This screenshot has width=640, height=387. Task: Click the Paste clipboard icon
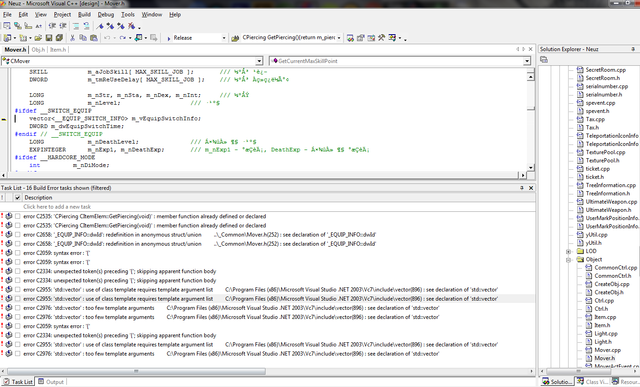pos(93,38)
